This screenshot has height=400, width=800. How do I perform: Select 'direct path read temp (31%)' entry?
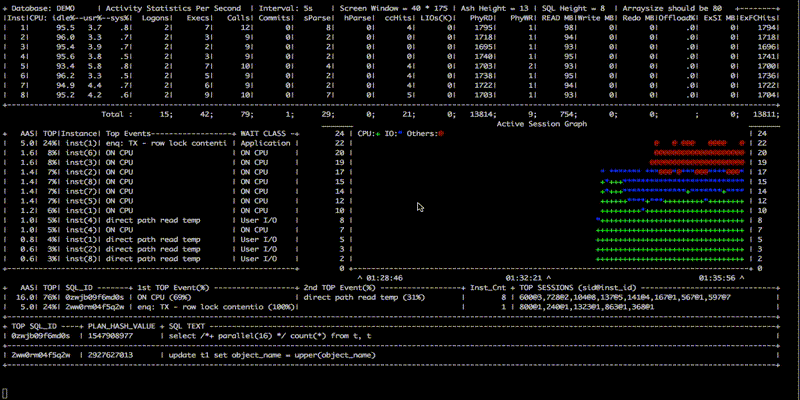pyautogui.click(x=364, y=297)
